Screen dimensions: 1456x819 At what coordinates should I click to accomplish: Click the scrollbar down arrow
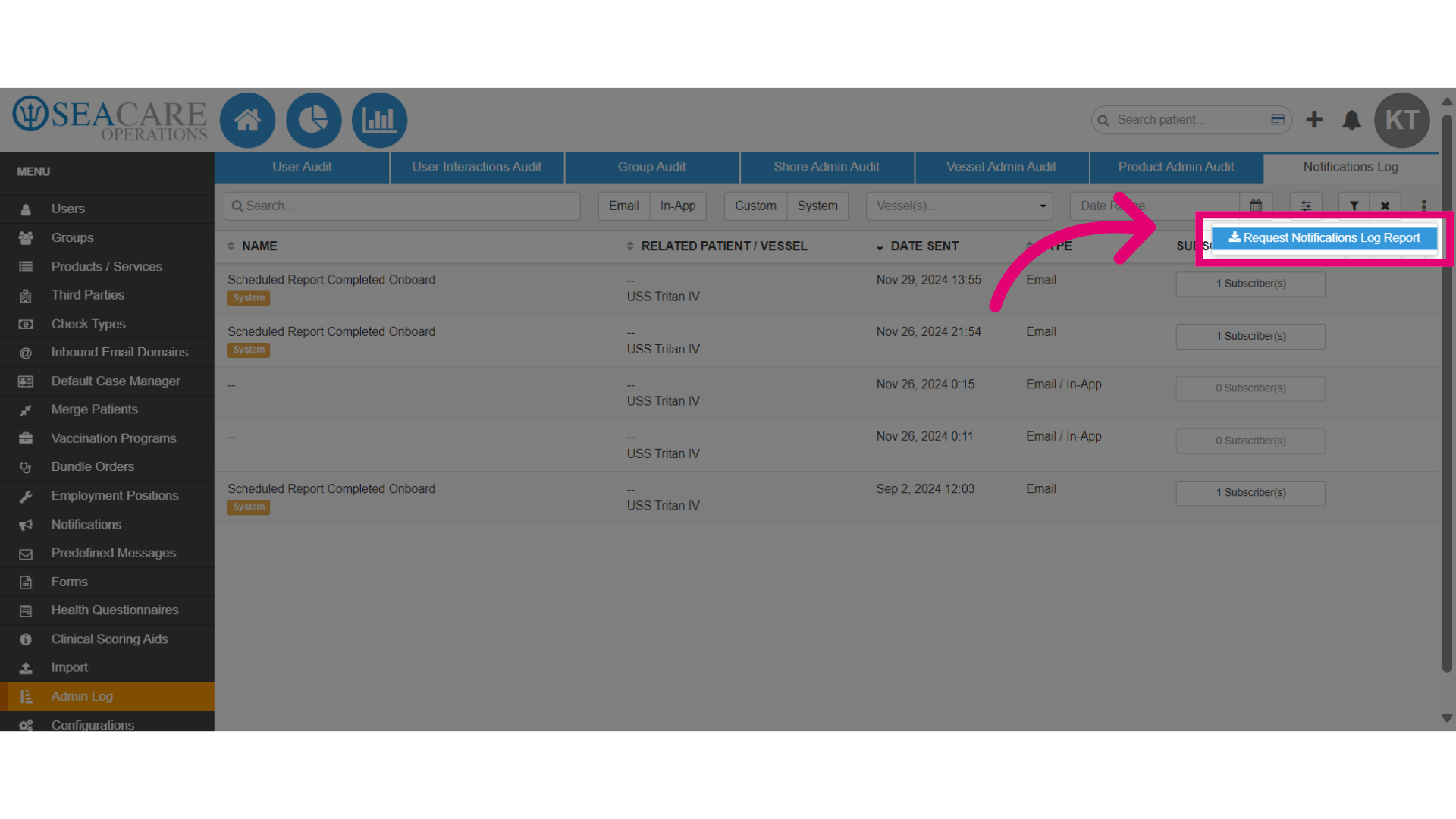(x=1447, y=718)
